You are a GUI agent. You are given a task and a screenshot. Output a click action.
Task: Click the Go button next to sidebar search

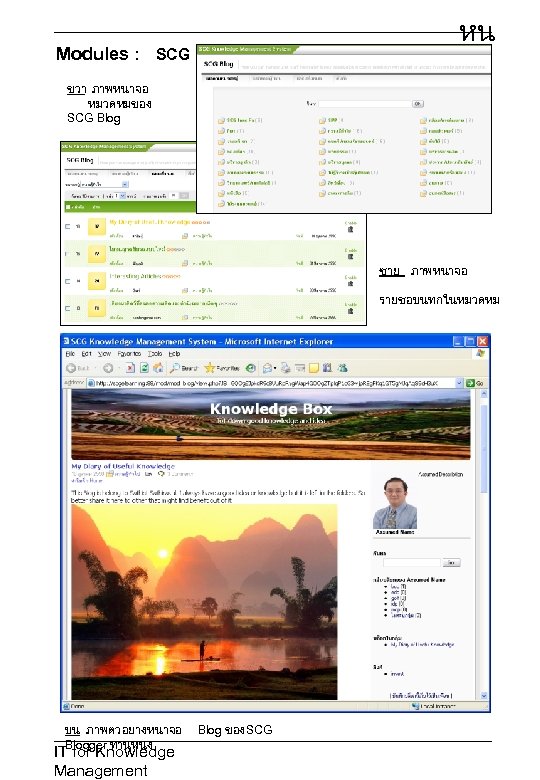point(451,563)
